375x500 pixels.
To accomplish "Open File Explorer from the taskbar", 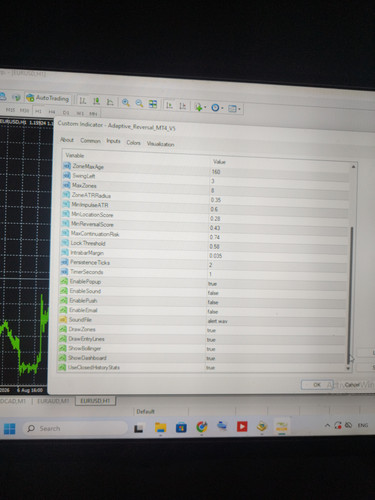I will point(160,427).
